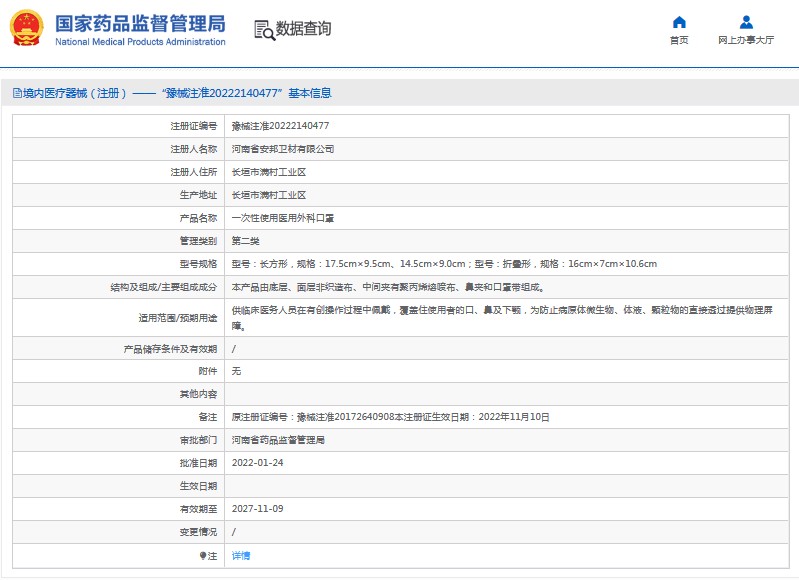Click the 型号规格 specification value text
799x580 pixels.
[444, 264]
